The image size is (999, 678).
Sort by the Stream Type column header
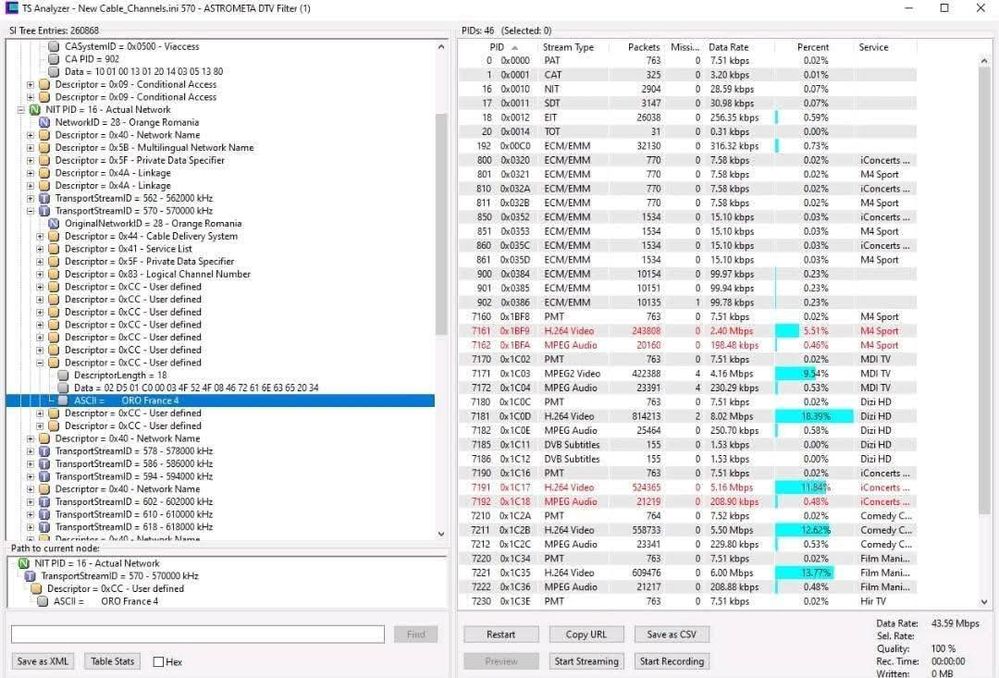coord(568,47)
